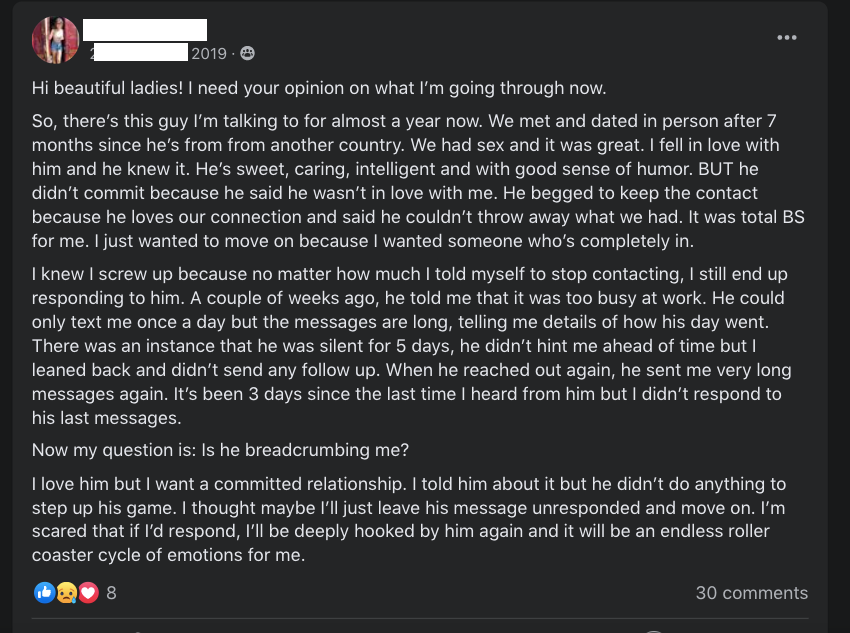Open the 30 comments link
850x633 pixels.
pos(751,593)
